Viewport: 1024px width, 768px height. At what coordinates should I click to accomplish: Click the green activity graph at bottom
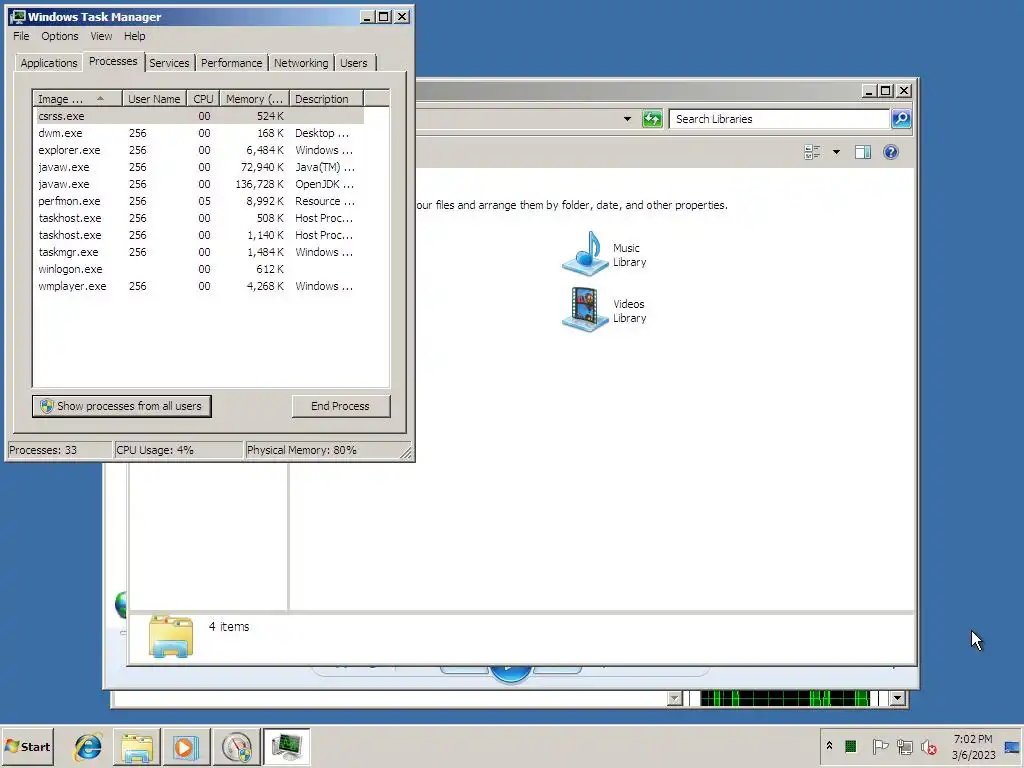(784, 699)
